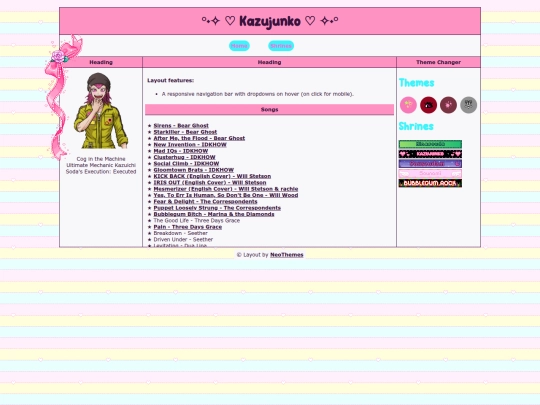This screenshot has height=405, width=540.
Task: Open the green shrine banner
Action: point(430,144)
